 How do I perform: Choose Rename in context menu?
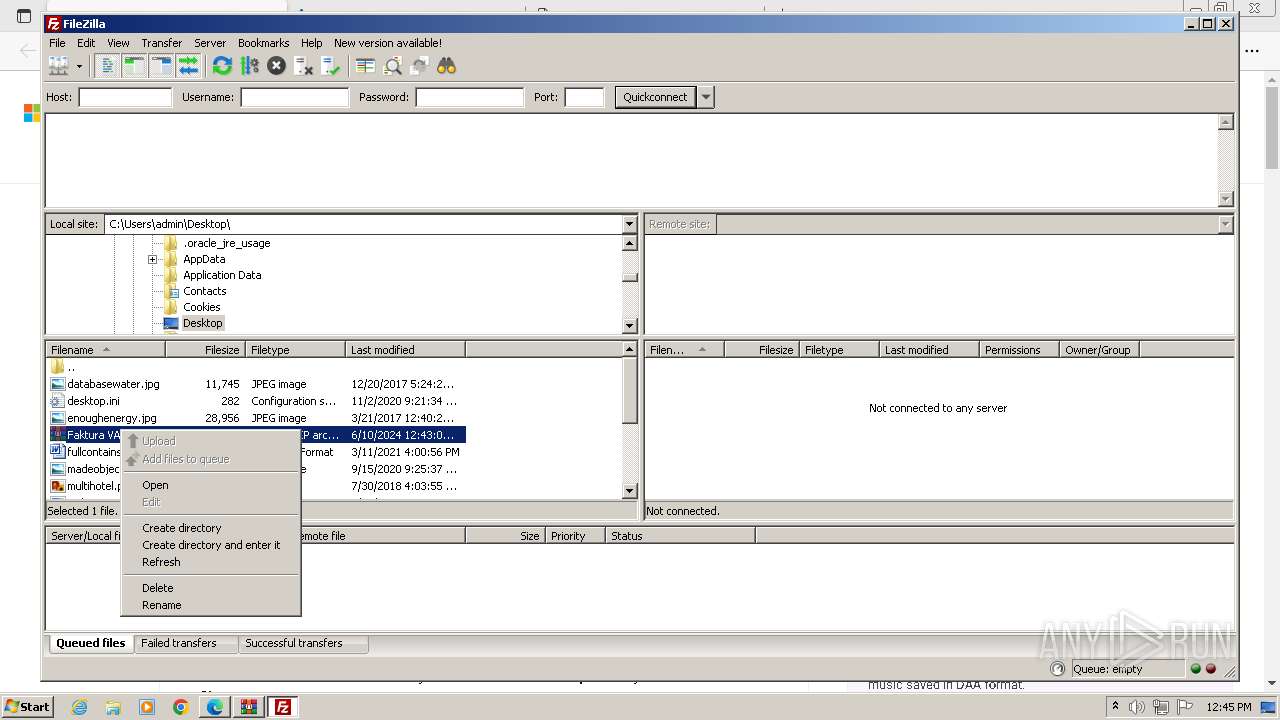(210, 605)
